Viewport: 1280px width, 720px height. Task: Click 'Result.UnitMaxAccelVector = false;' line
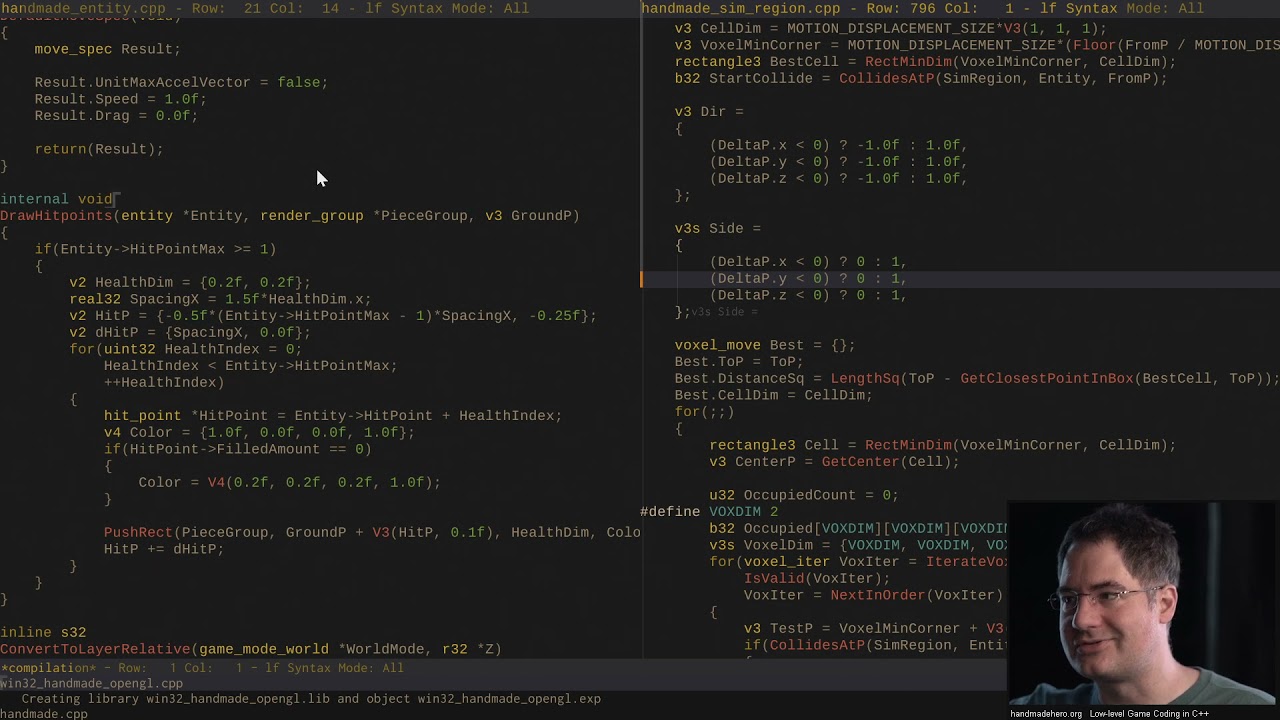[x=181, y=82]
